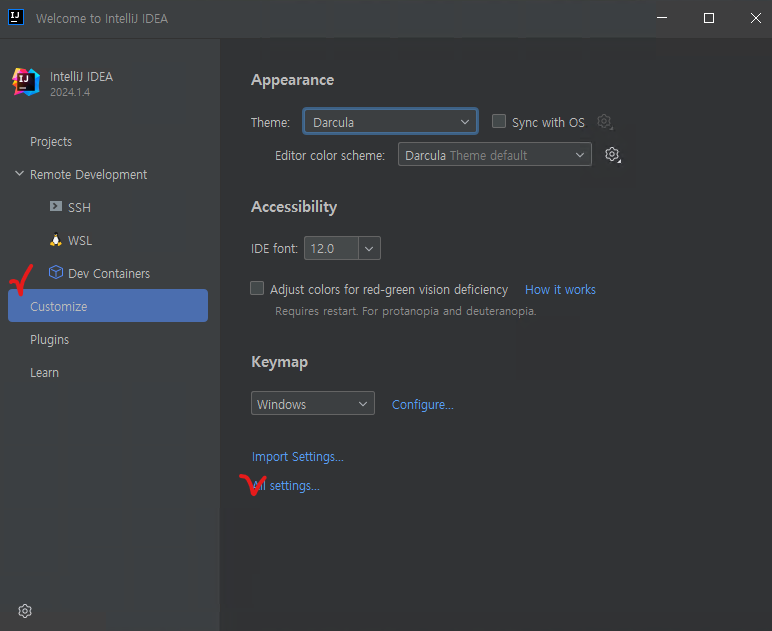
Task: Open Dev Containers option
Action: [109, 274]
